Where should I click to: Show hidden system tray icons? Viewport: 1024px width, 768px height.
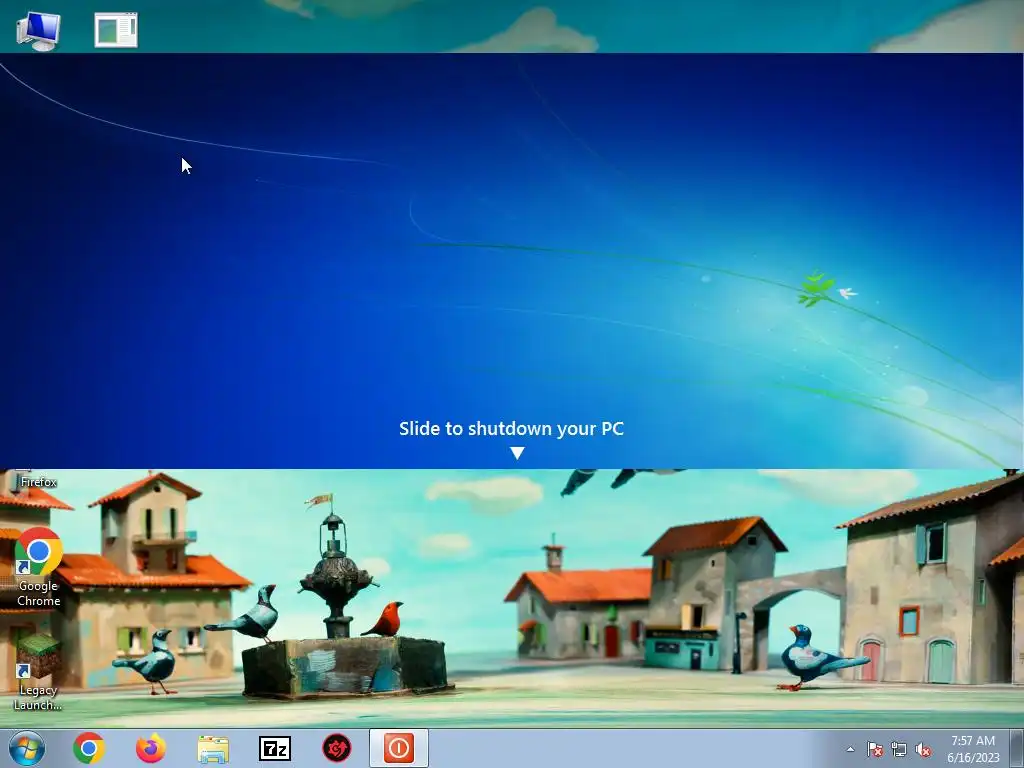[850, 749]
